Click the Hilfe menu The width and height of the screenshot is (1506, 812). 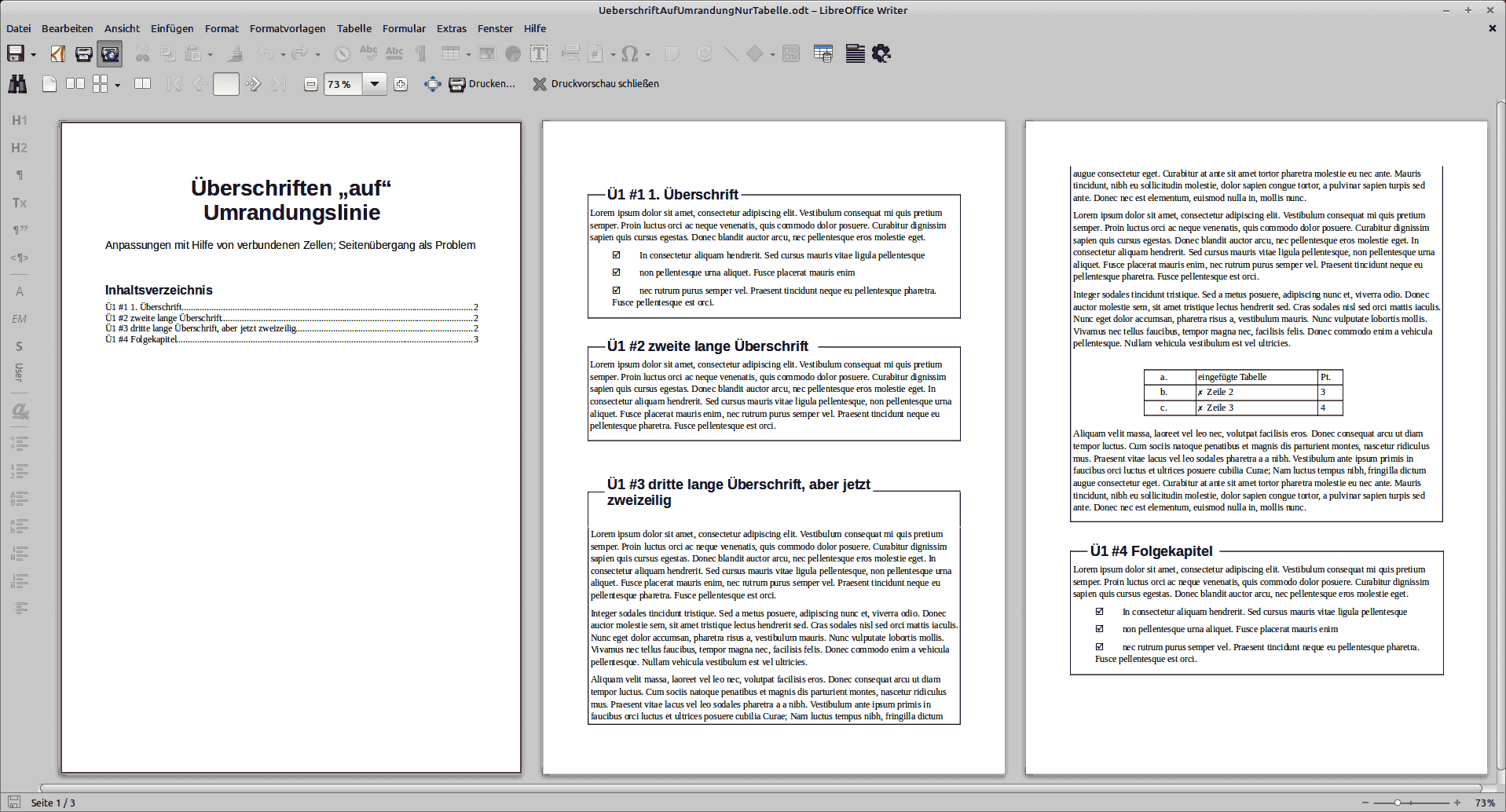click(535, 28)
